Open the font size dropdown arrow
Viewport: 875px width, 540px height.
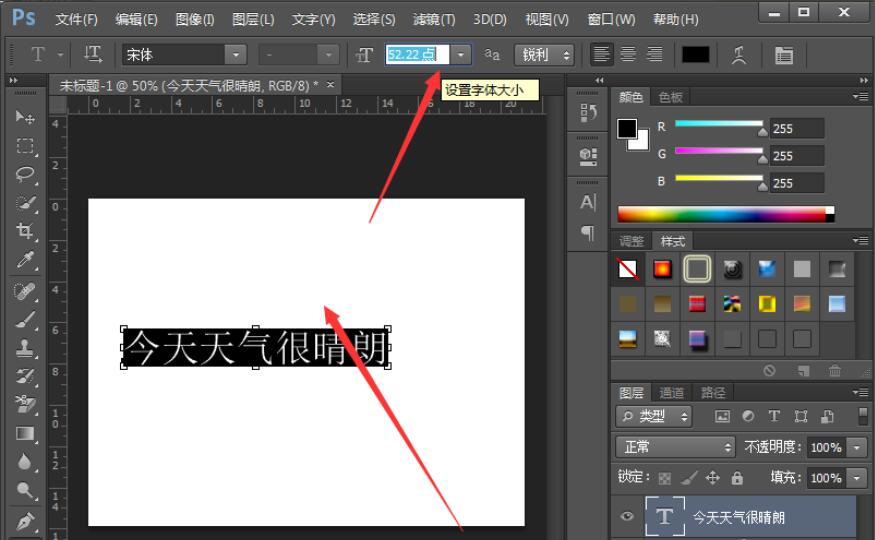point(461,55)
